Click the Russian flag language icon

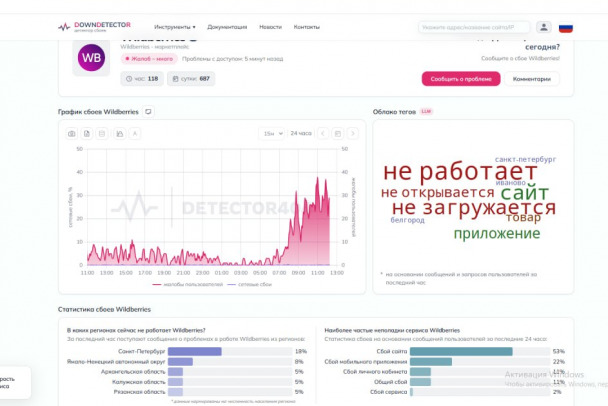click(x=566, y=28)
